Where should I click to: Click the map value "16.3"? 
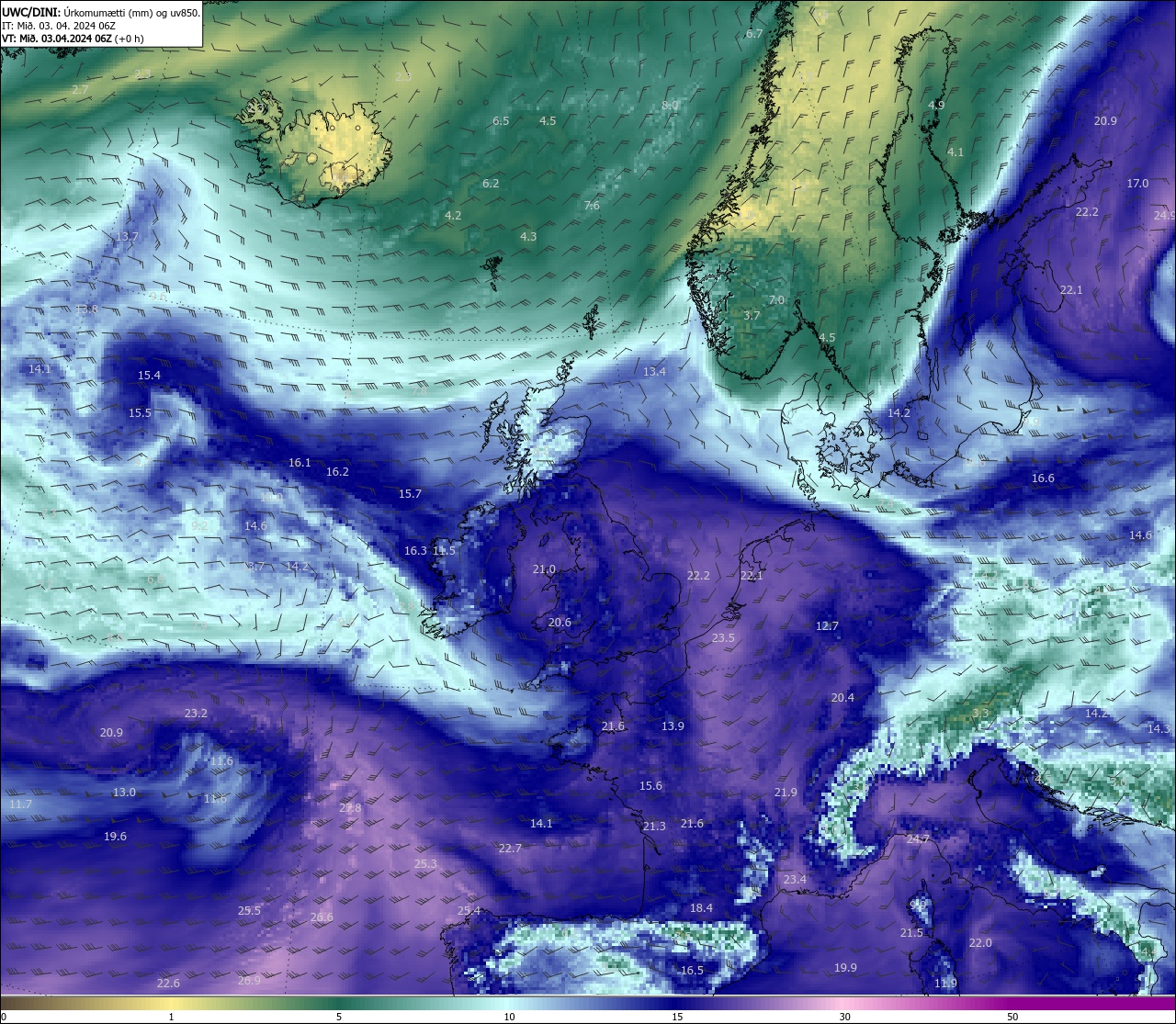[x=415, y=551]
